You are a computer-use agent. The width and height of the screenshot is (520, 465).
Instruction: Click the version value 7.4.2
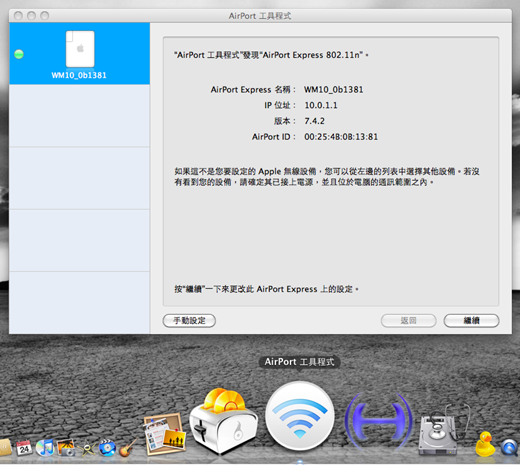314,121
